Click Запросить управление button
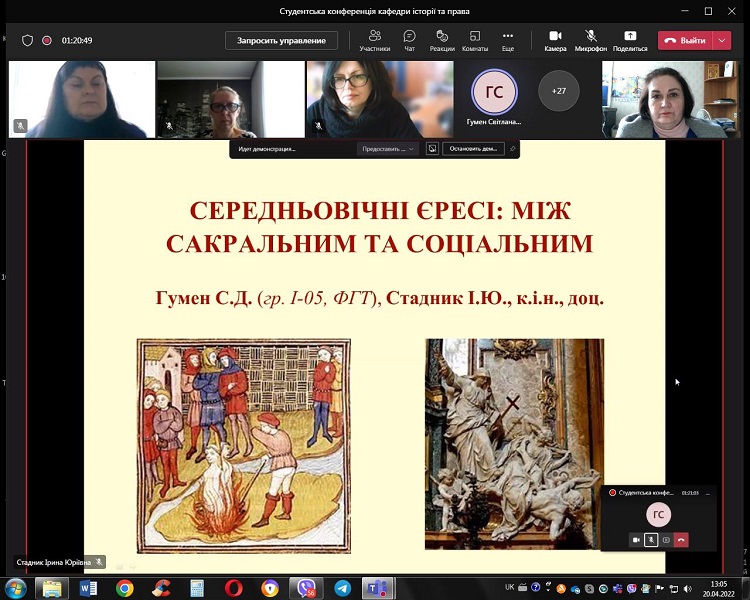This screenshot has width=750, height=600. coord(281,41)
